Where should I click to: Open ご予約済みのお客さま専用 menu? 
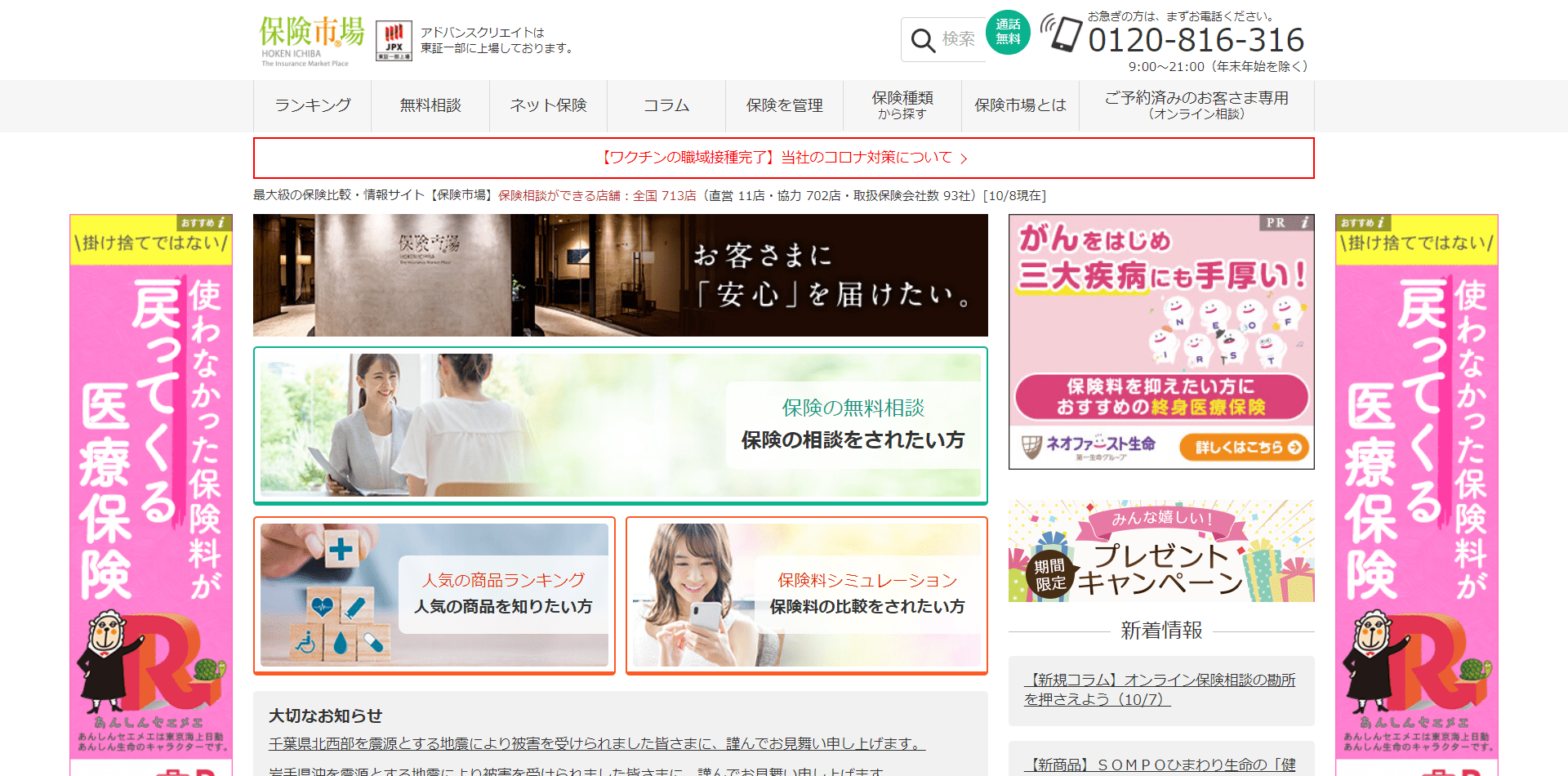point(1196,105)
